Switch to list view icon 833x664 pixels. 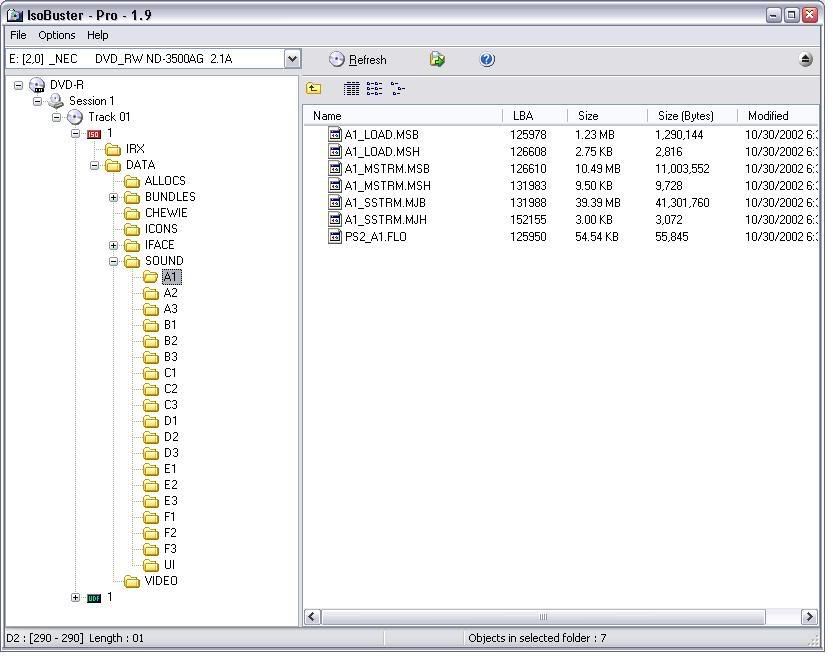[x=374, y=89]
